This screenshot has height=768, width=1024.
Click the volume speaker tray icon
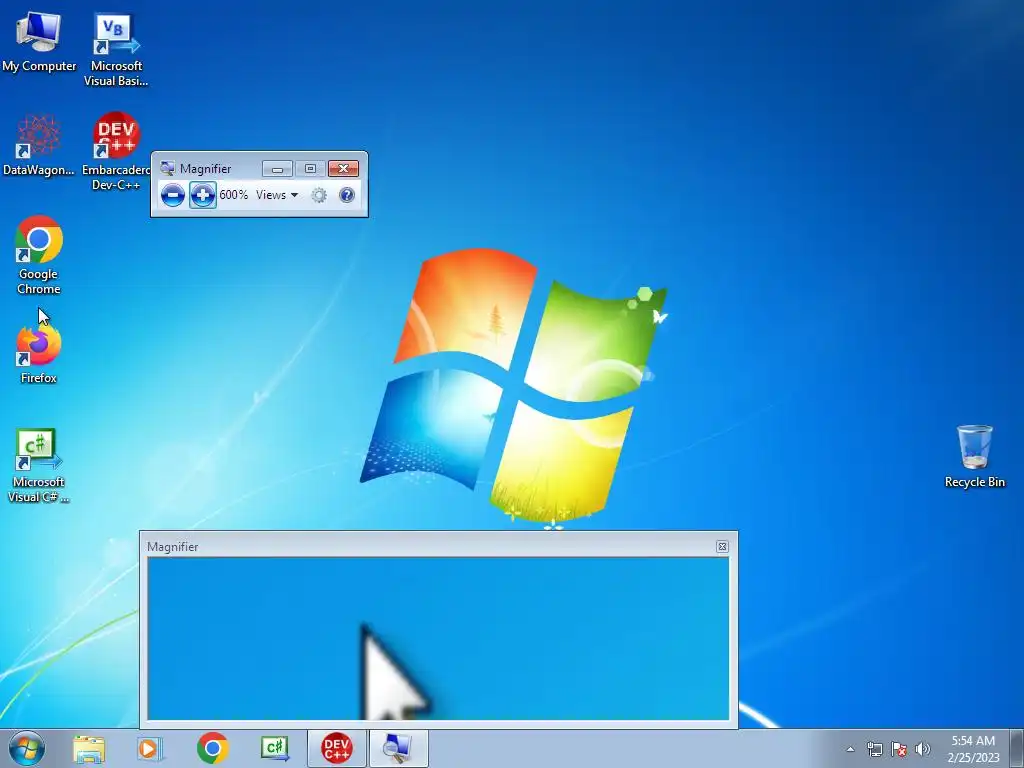coord(923,750)
